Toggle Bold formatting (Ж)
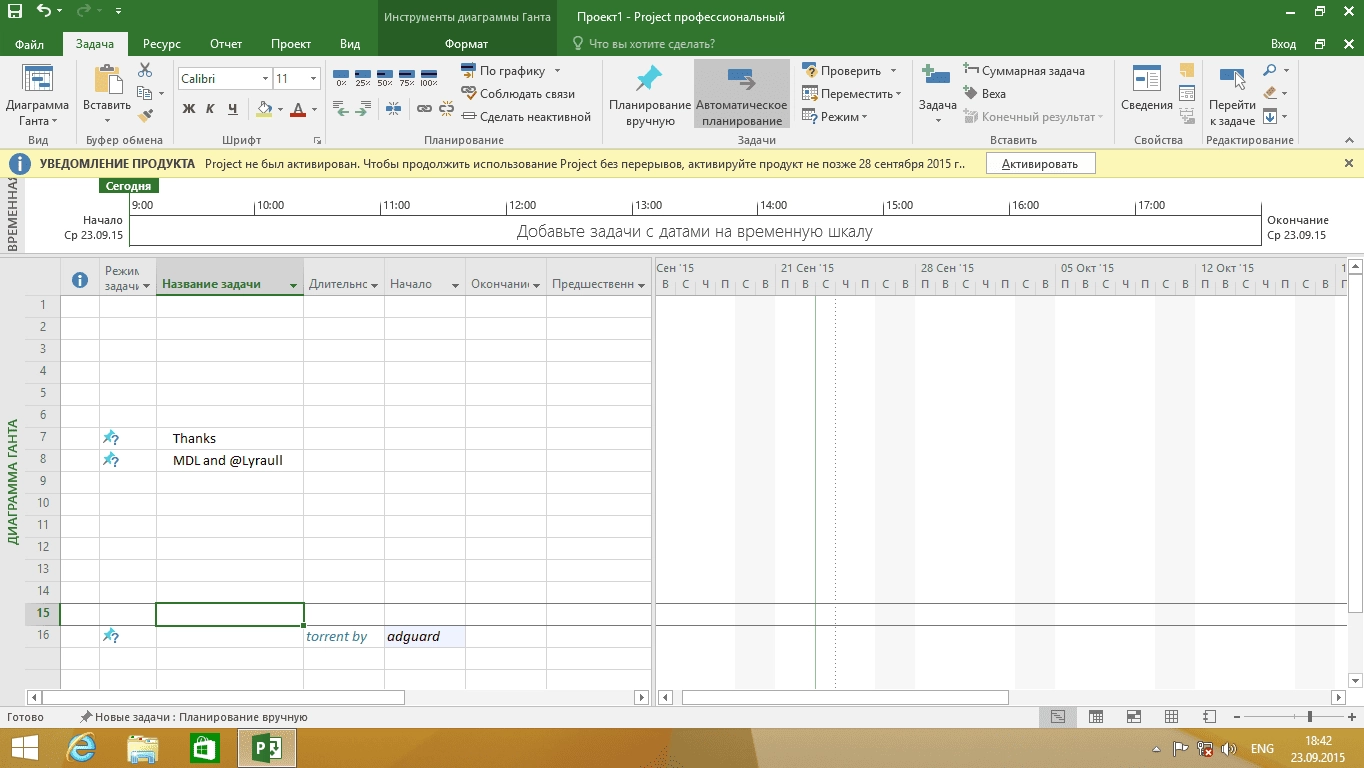Viewport: 1364px width, 768px height. (x=189, y=109)
